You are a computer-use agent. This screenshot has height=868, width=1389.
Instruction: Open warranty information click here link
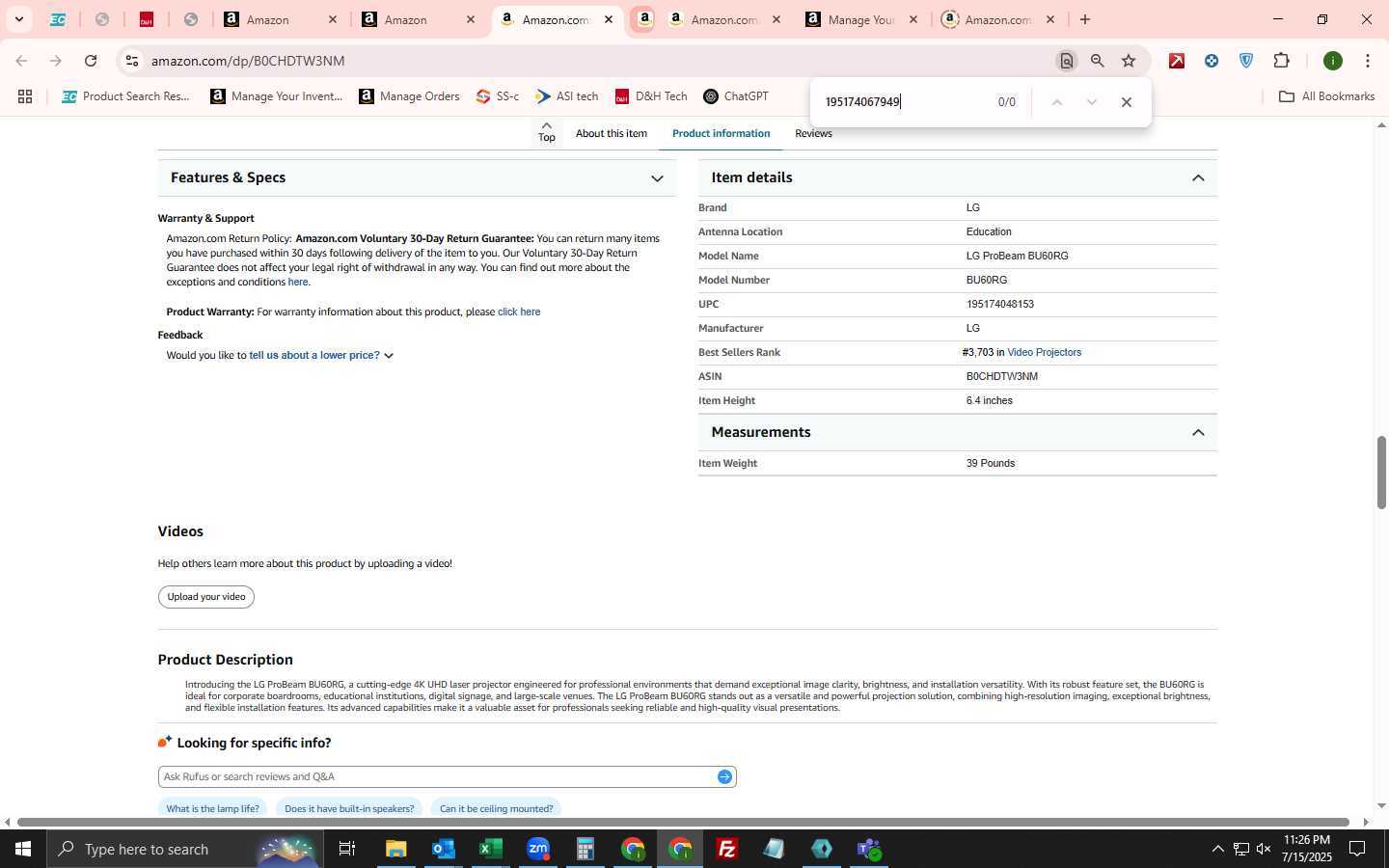(519, 312)
